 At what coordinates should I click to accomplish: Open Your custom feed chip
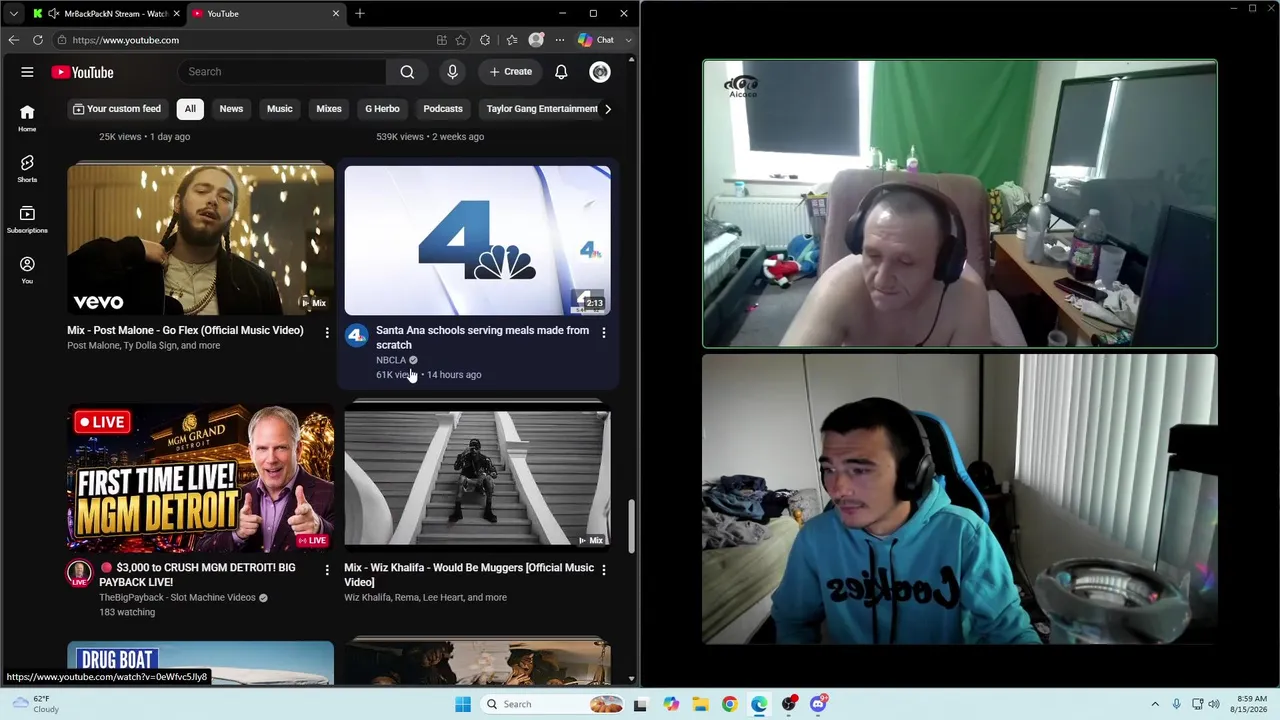tap(116, 109)
